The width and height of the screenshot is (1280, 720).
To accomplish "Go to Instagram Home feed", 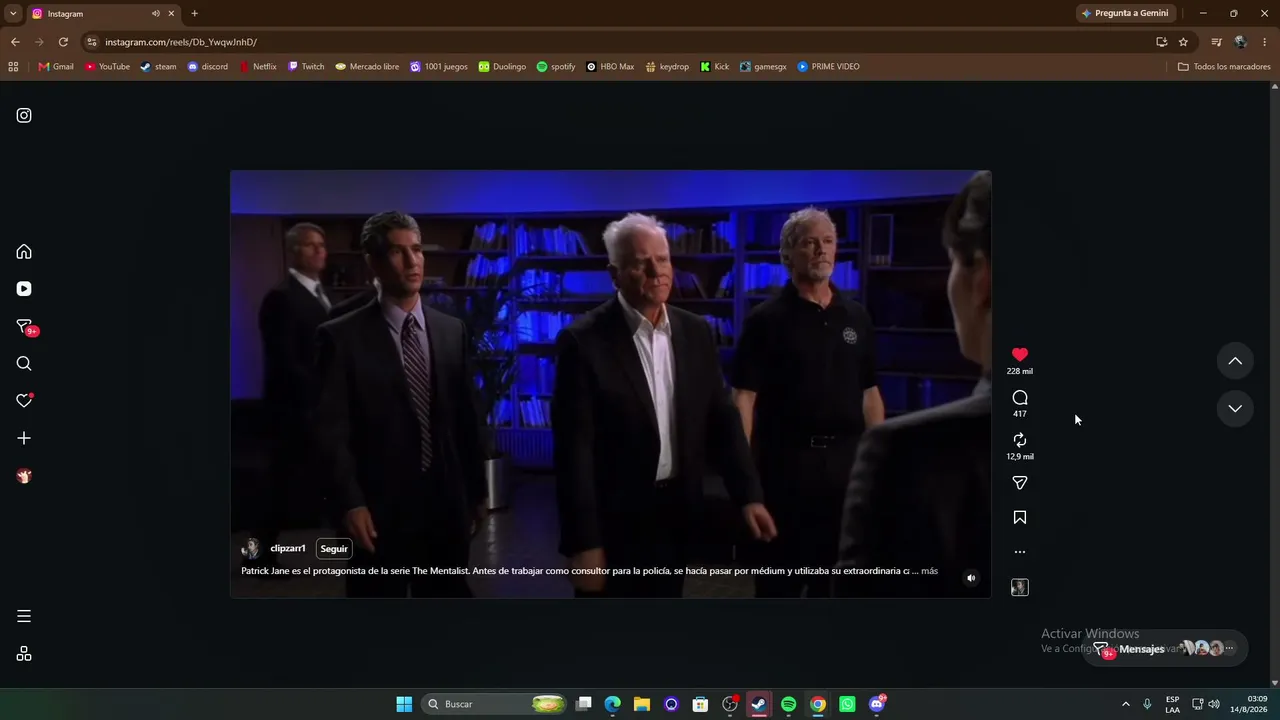I will point(24,252).
